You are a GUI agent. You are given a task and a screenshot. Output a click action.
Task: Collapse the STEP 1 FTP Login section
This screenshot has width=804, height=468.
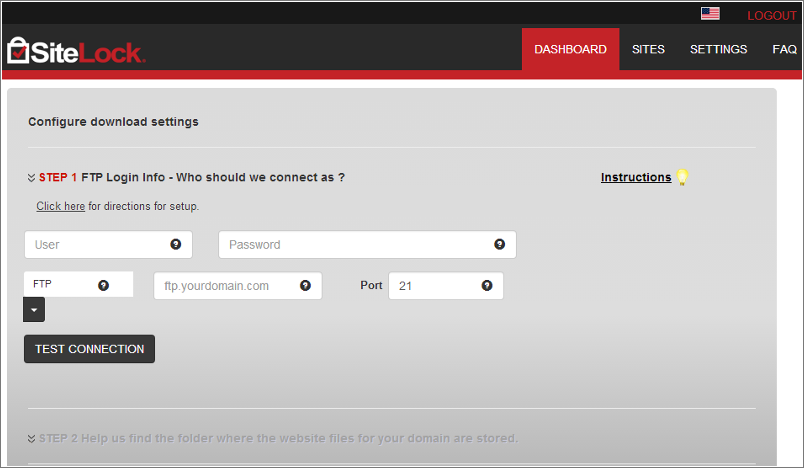click(x=32, y=178)
